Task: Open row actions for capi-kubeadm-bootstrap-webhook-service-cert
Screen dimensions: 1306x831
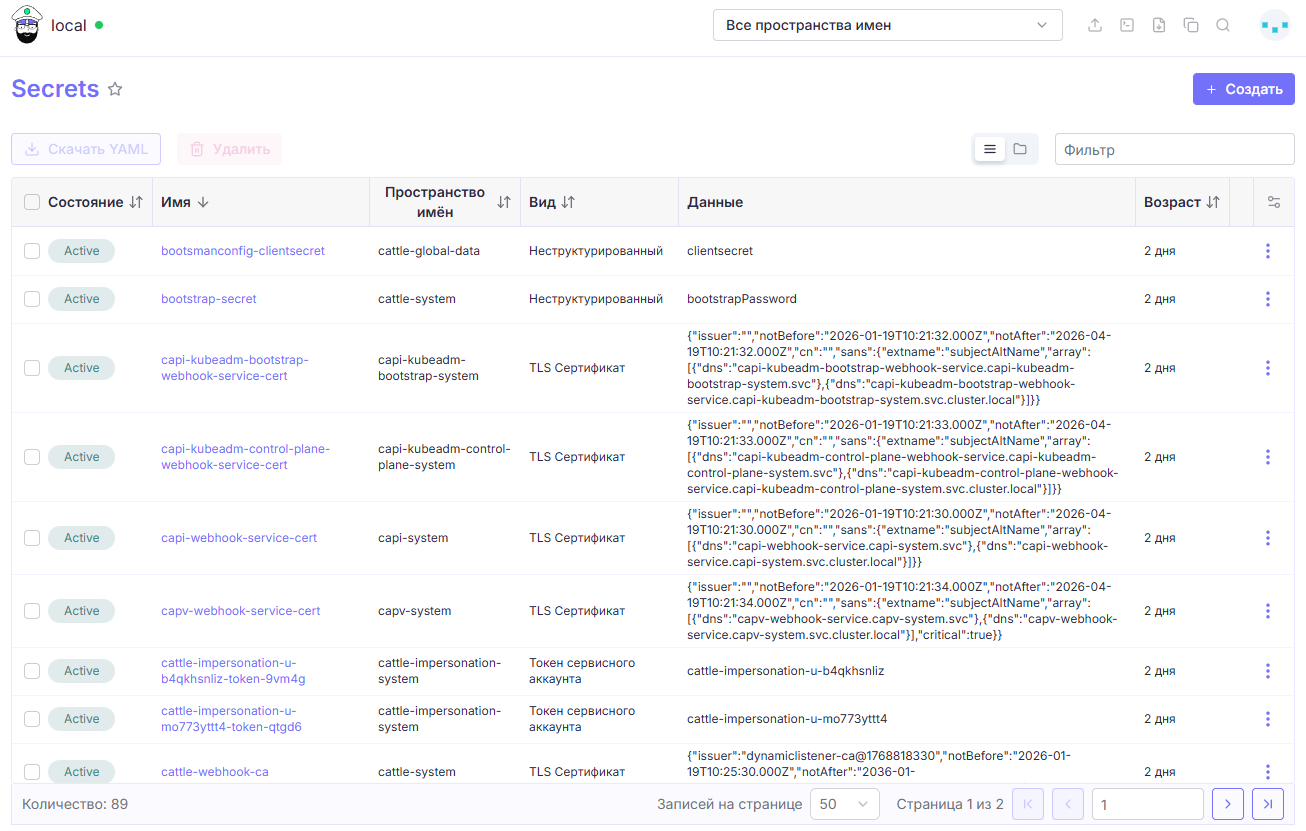Action: 1268,368
